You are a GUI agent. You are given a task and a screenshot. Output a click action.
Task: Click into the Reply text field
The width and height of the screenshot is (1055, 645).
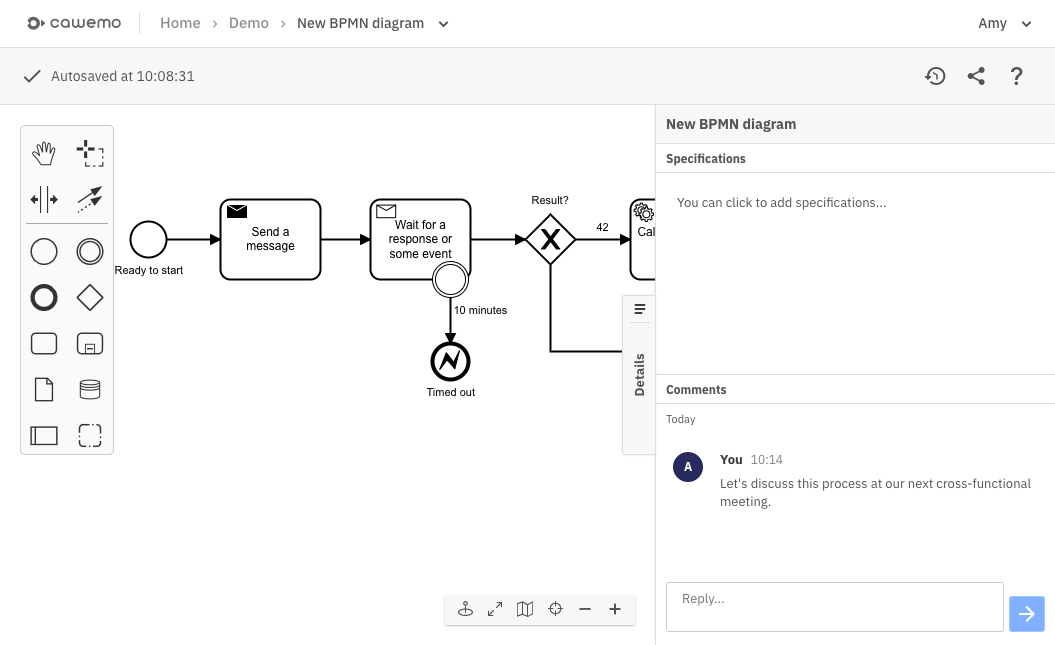click(x=834, y=607)
